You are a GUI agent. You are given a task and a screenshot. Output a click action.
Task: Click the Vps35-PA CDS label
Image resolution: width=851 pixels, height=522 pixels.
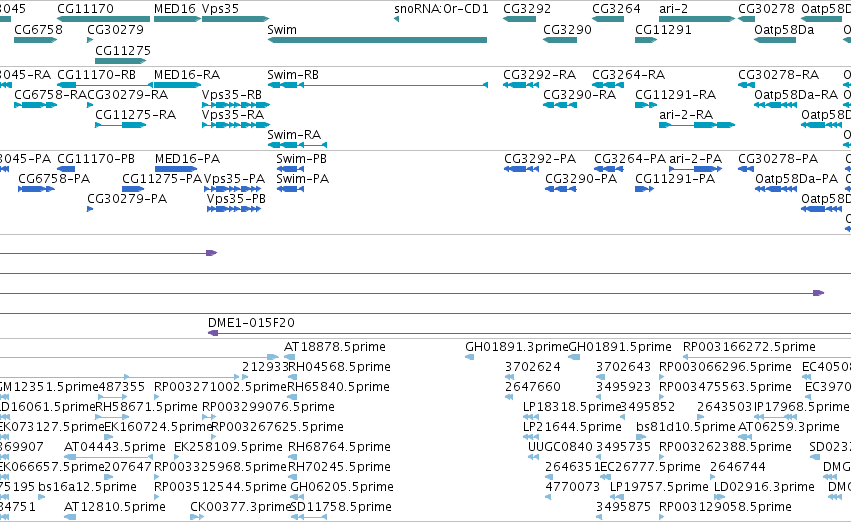(234, 179)
